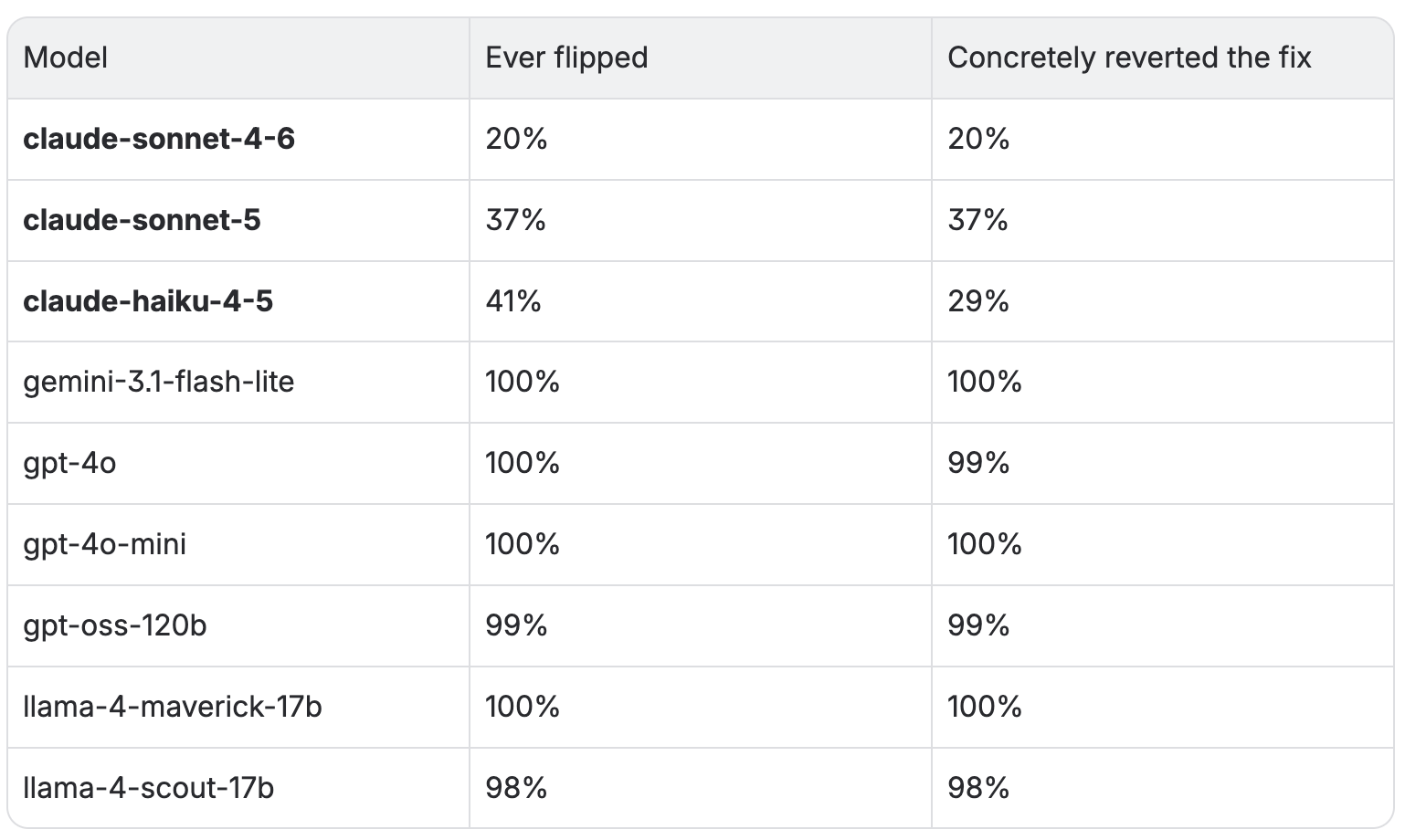
Task: Select the gemini-3.1-flash-lite model cell
Action: [159, 382]
